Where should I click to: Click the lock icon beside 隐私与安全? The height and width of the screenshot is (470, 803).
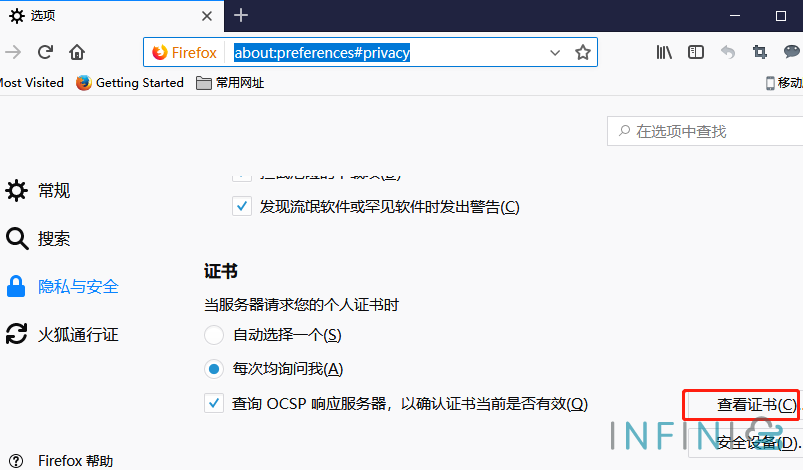tap(16, 286)
